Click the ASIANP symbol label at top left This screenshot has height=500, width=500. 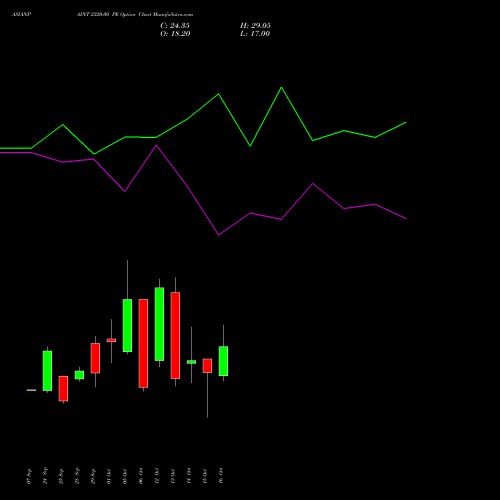click(21, 15)
